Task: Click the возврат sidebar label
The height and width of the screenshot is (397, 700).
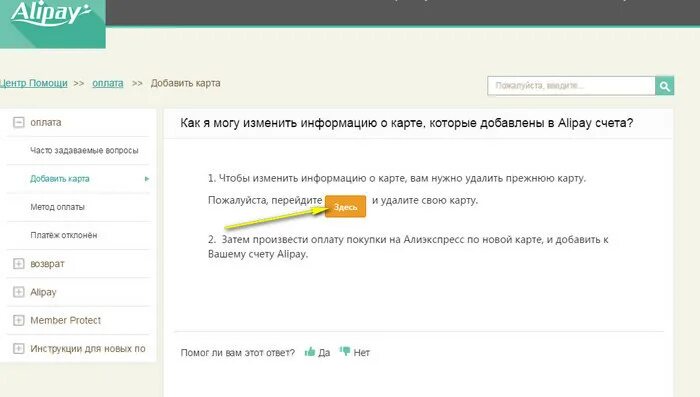Action: point(47,264)
